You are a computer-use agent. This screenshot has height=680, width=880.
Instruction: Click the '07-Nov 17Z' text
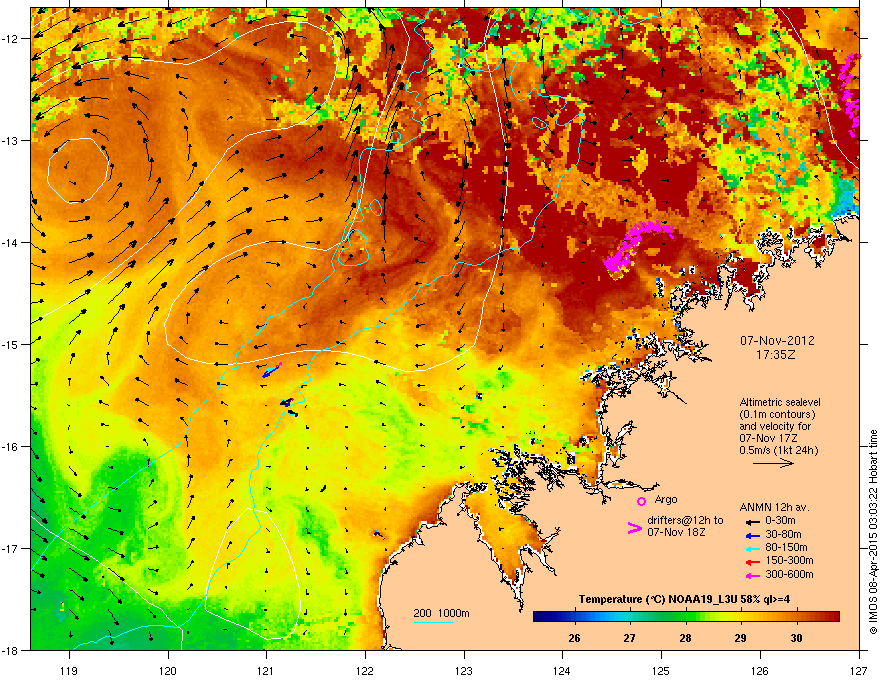(768, 438)
